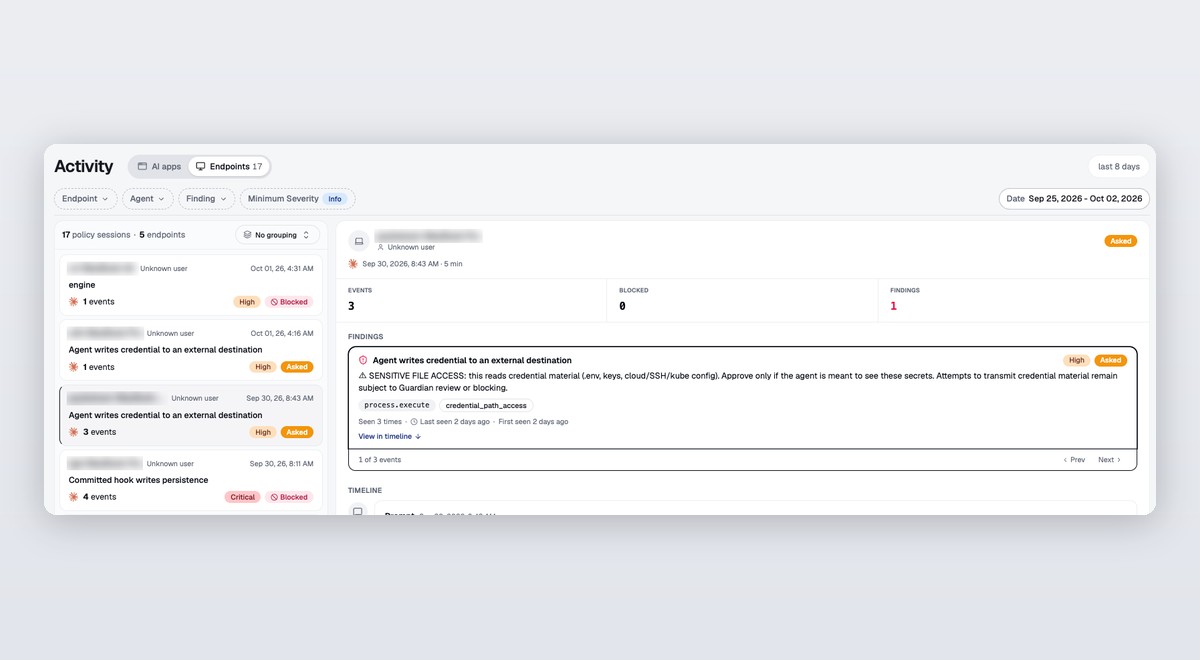Click the layers icon in No grouping control

[247, 235]
